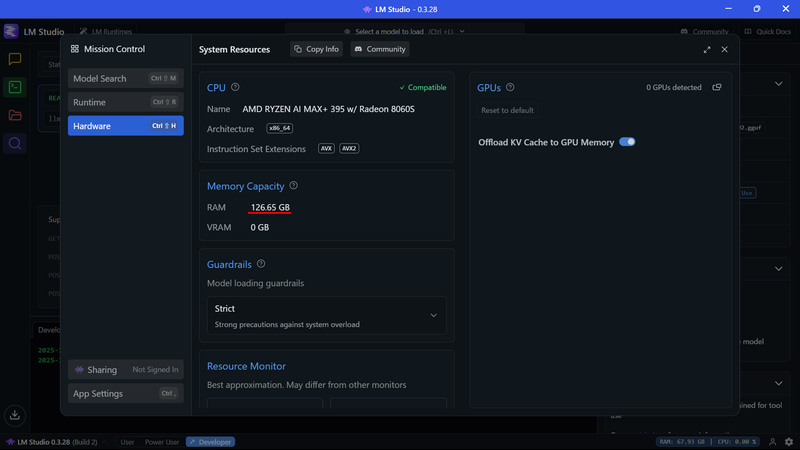Switch to User mode

[x=127, y=442]
